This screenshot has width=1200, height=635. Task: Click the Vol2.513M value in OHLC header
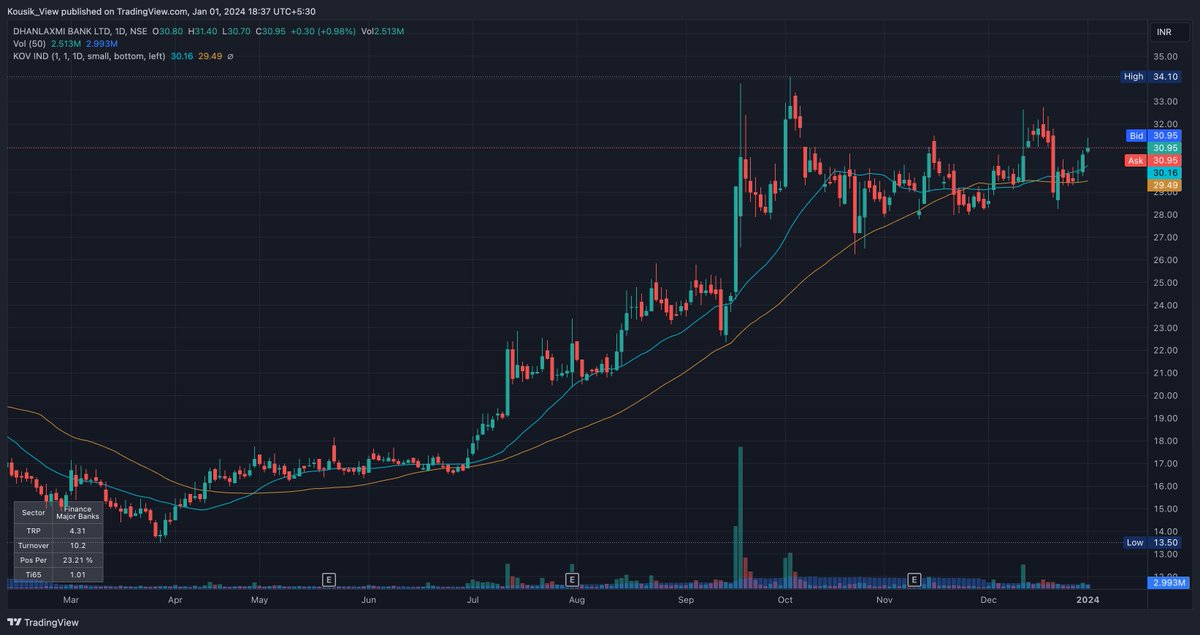(x=383, y=32)
